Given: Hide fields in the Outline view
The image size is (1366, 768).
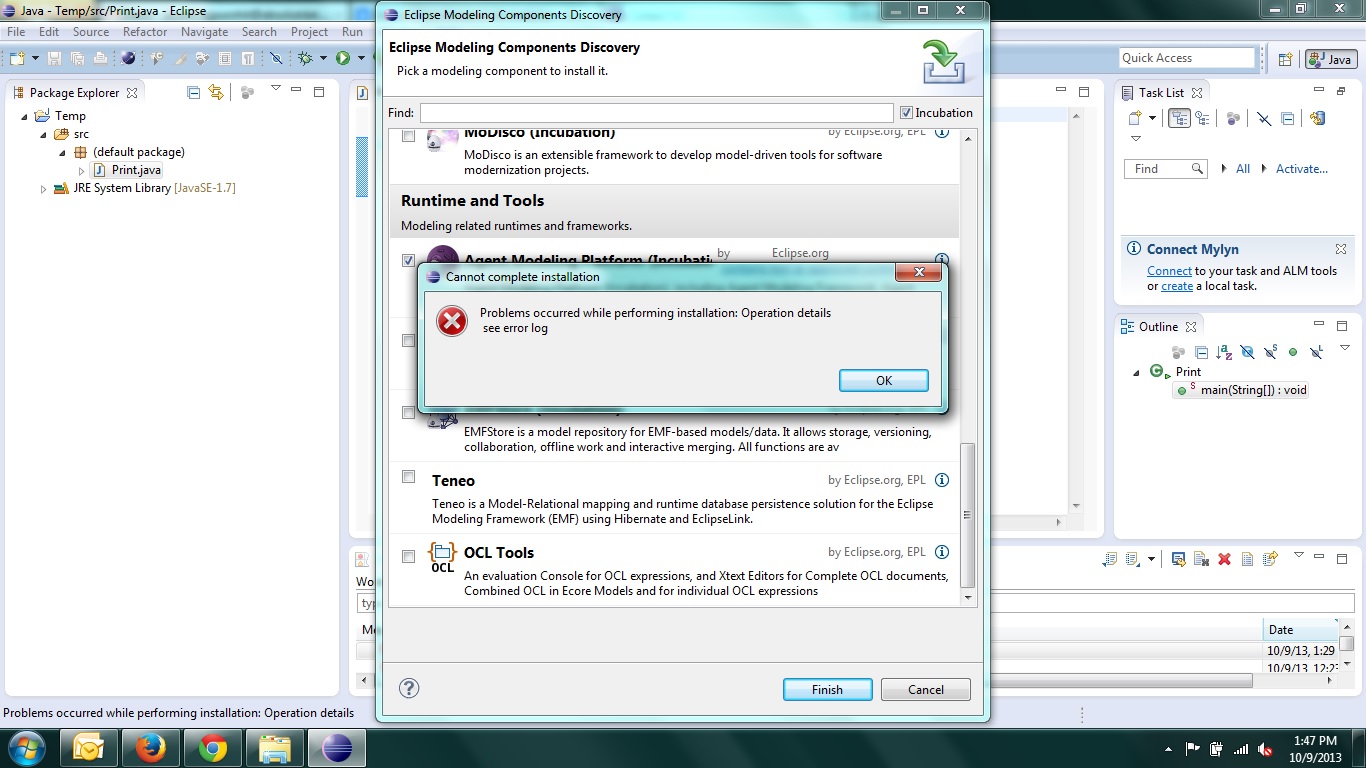Looking at the screenshot, I should [1247, 352].
